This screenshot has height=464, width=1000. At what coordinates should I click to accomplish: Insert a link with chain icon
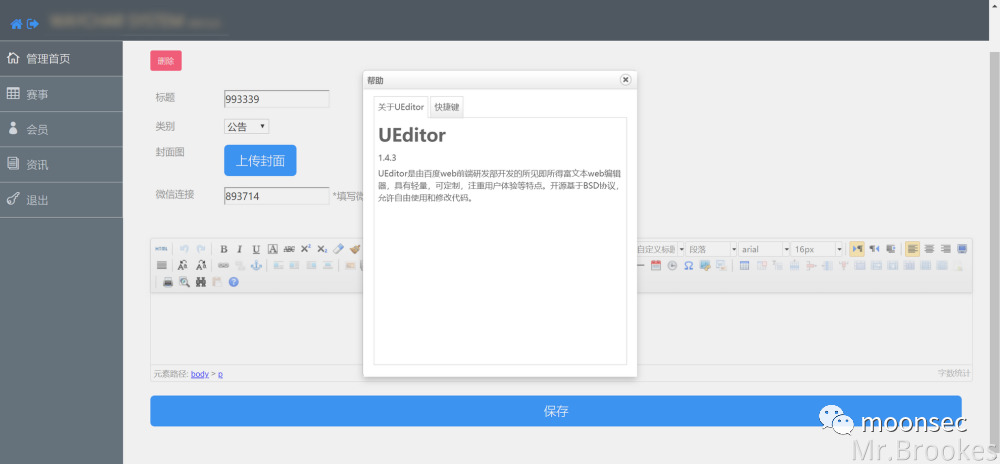point(223,265)
